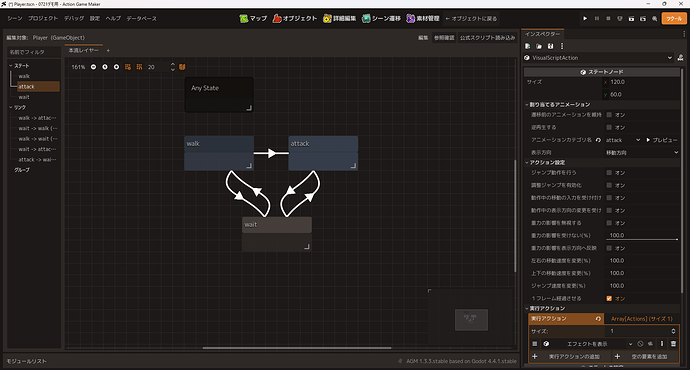The width and height of the screenshot is (690, 370).
Task: Click the grid snap distance stepper
Action: point(172,67)
